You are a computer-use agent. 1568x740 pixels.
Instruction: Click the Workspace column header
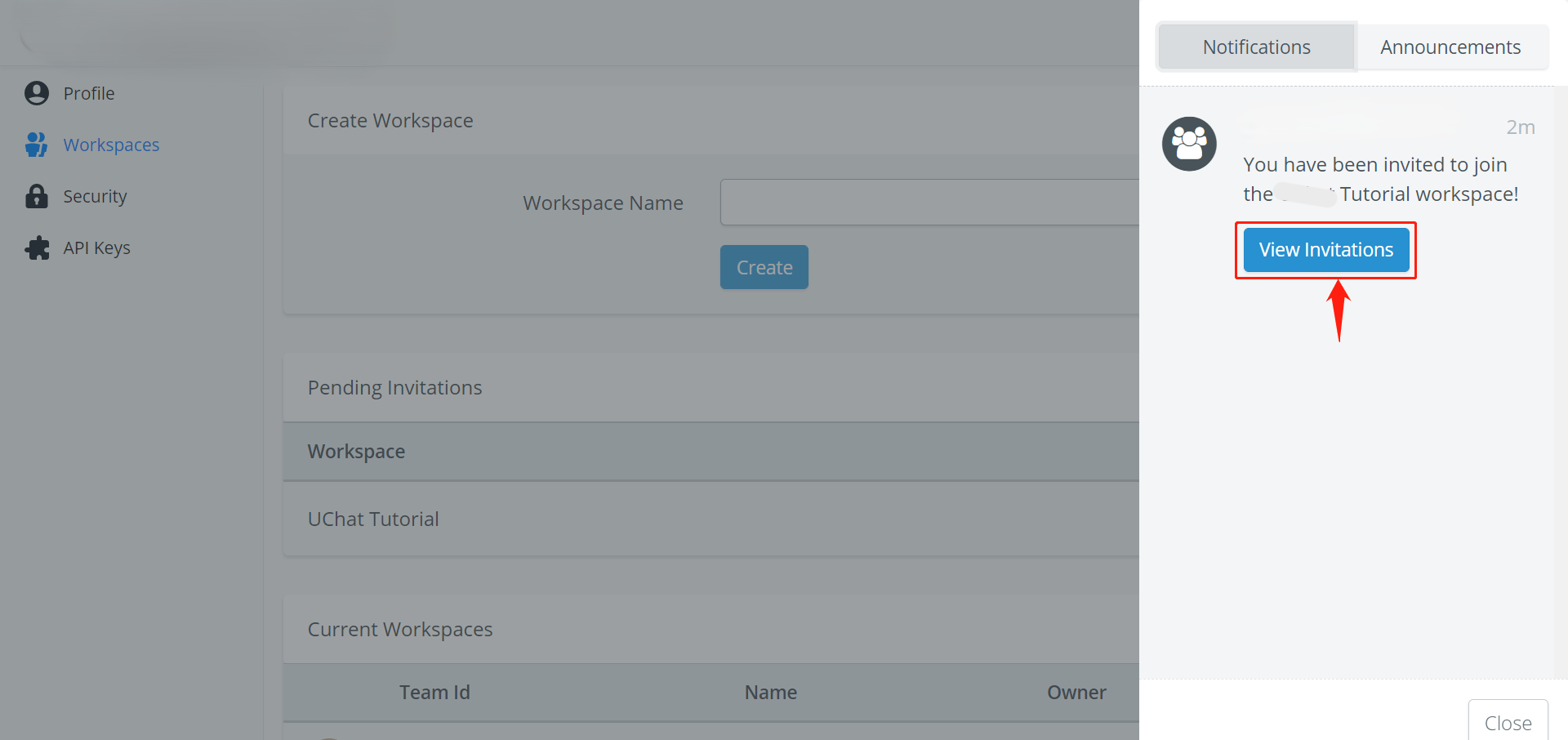[356, 452]
